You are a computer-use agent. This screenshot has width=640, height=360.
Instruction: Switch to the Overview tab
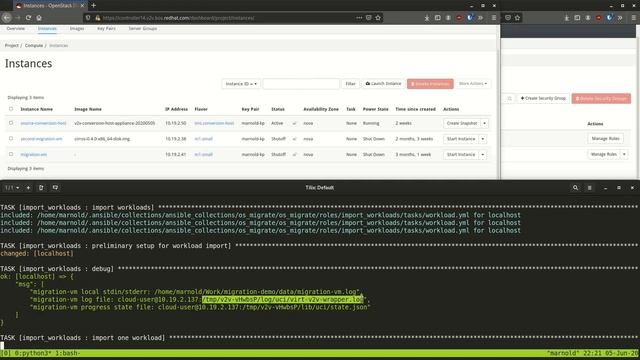tap(16, 29)
